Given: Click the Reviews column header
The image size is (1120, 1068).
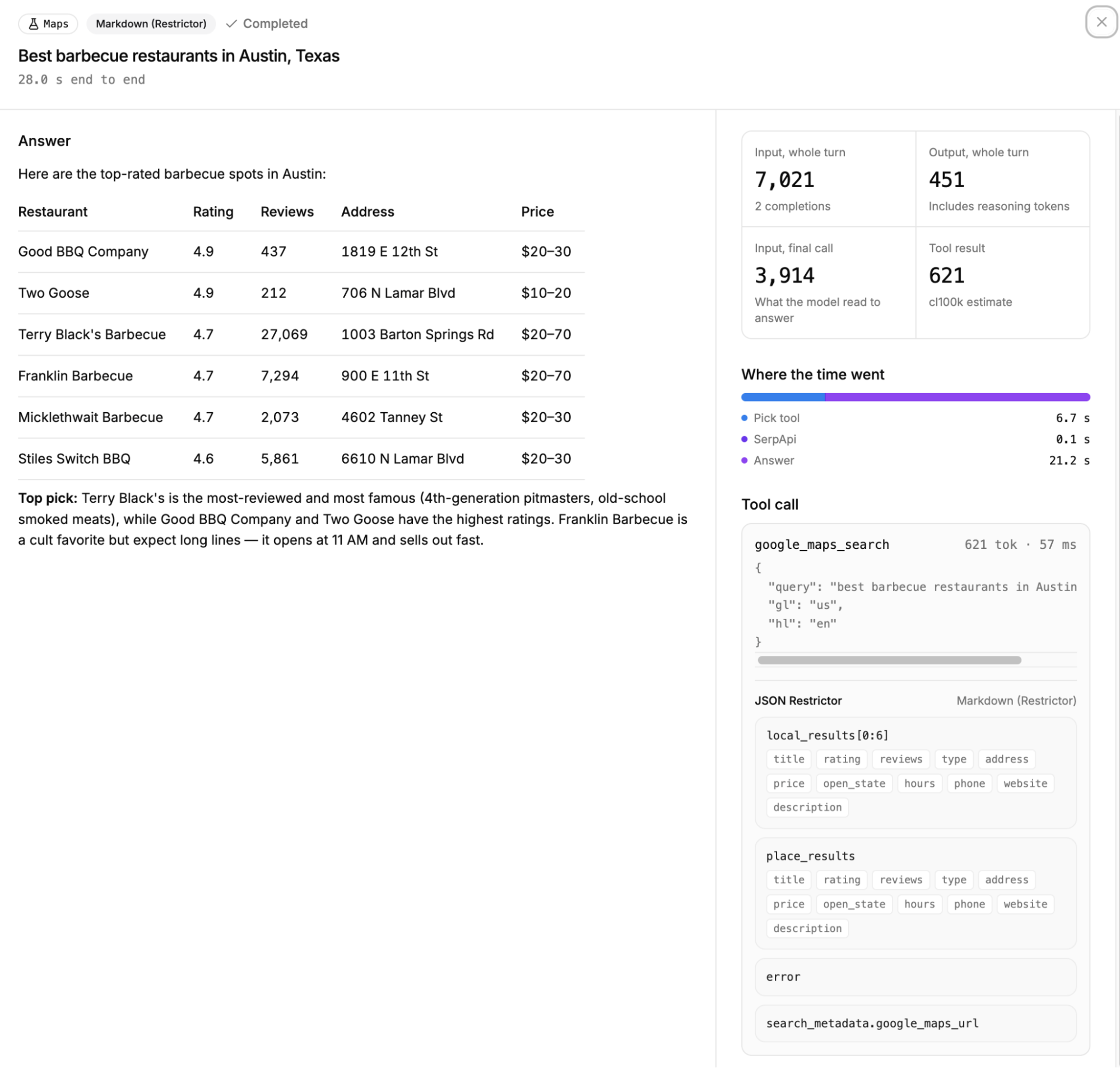Looking at the screenshot, I should pos(287,212).
